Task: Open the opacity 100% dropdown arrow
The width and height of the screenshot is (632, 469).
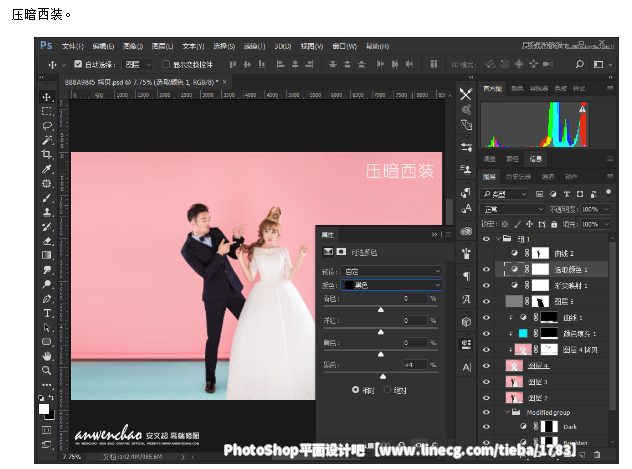Action: 607,209
